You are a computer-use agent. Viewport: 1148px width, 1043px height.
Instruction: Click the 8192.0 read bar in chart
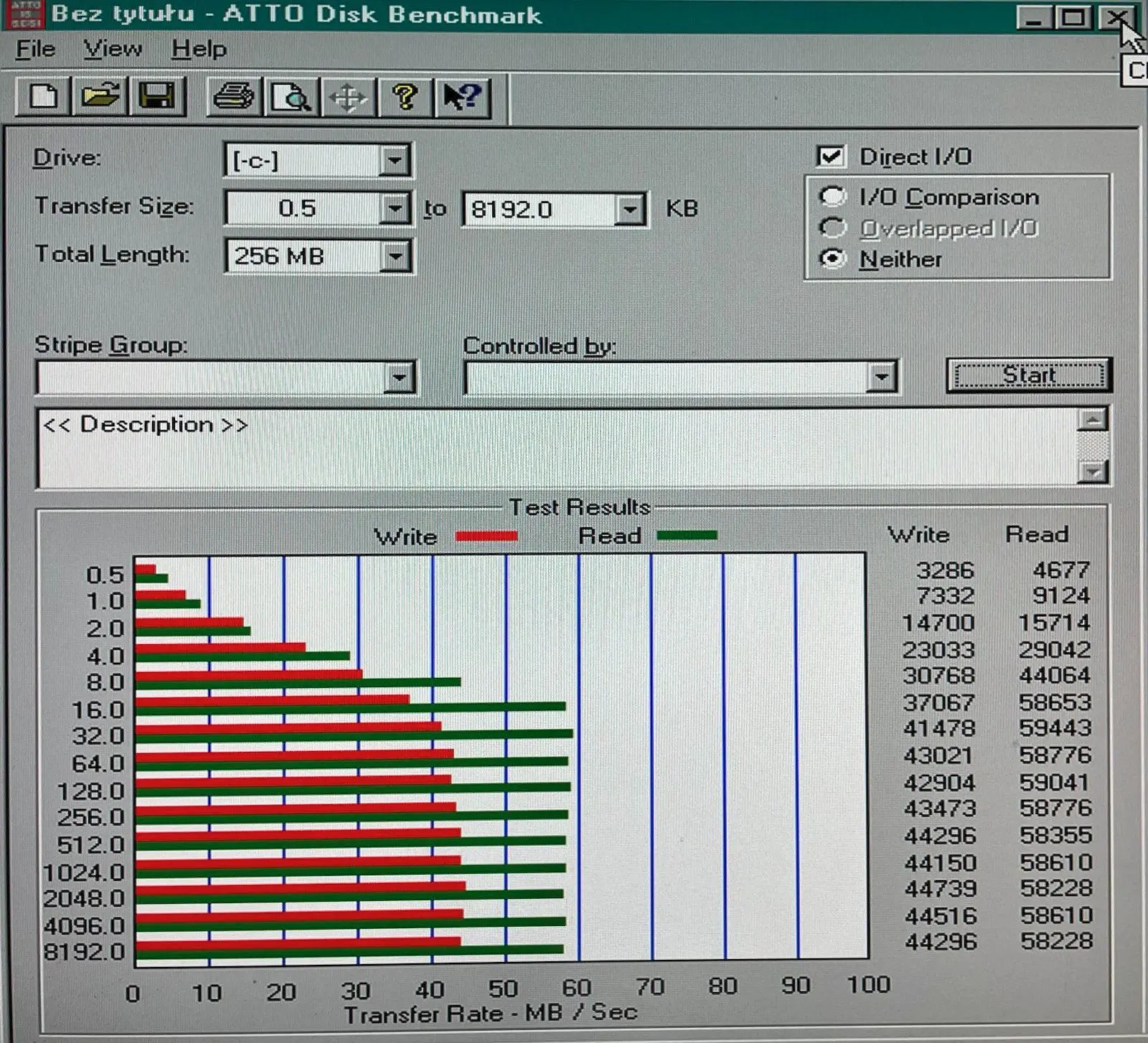point(349,950)
